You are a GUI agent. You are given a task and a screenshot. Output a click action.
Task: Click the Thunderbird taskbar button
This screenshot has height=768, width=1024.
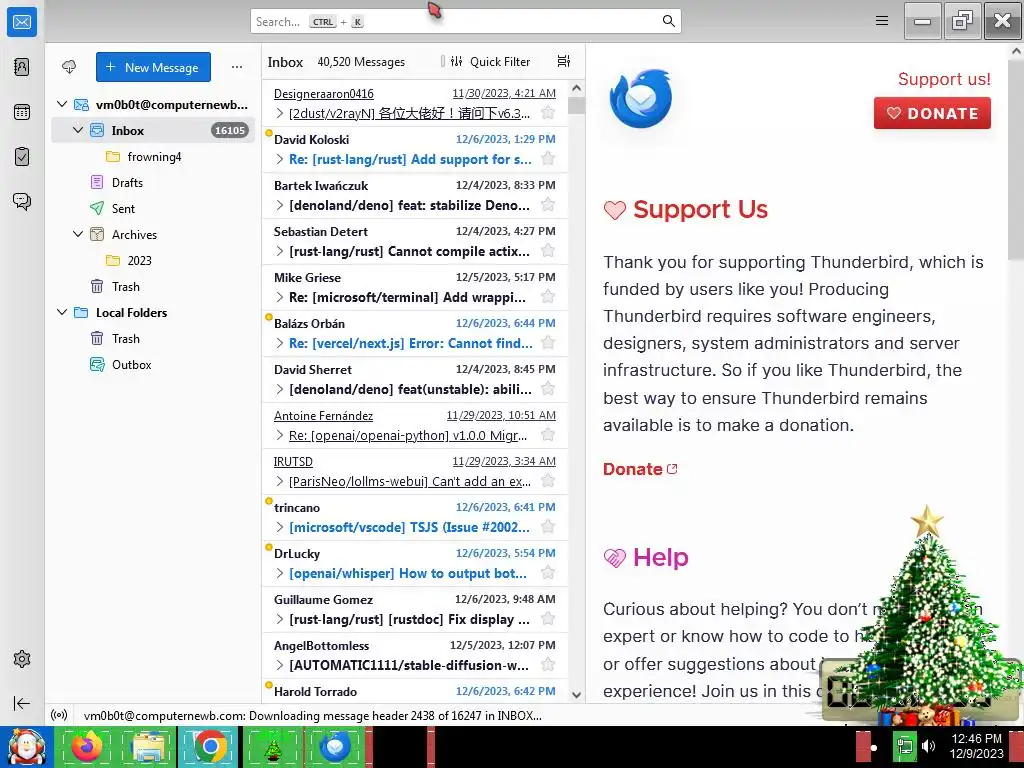[x=336, y=746]
